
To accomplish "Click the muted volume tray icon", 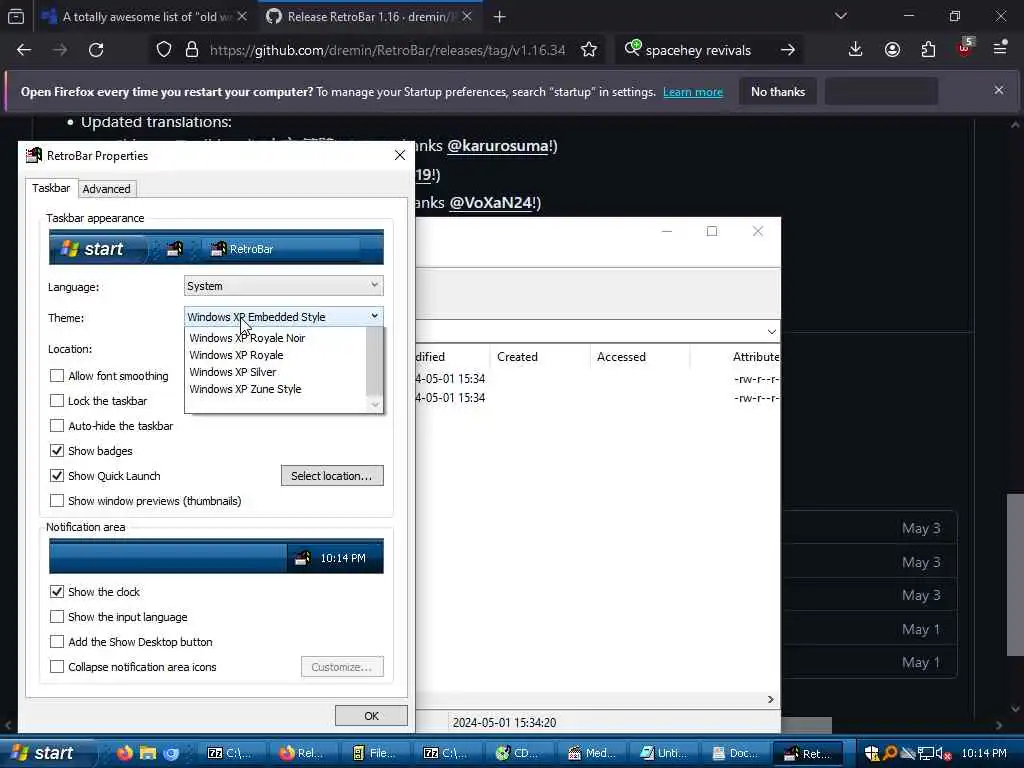I will (x=943, y=753).
